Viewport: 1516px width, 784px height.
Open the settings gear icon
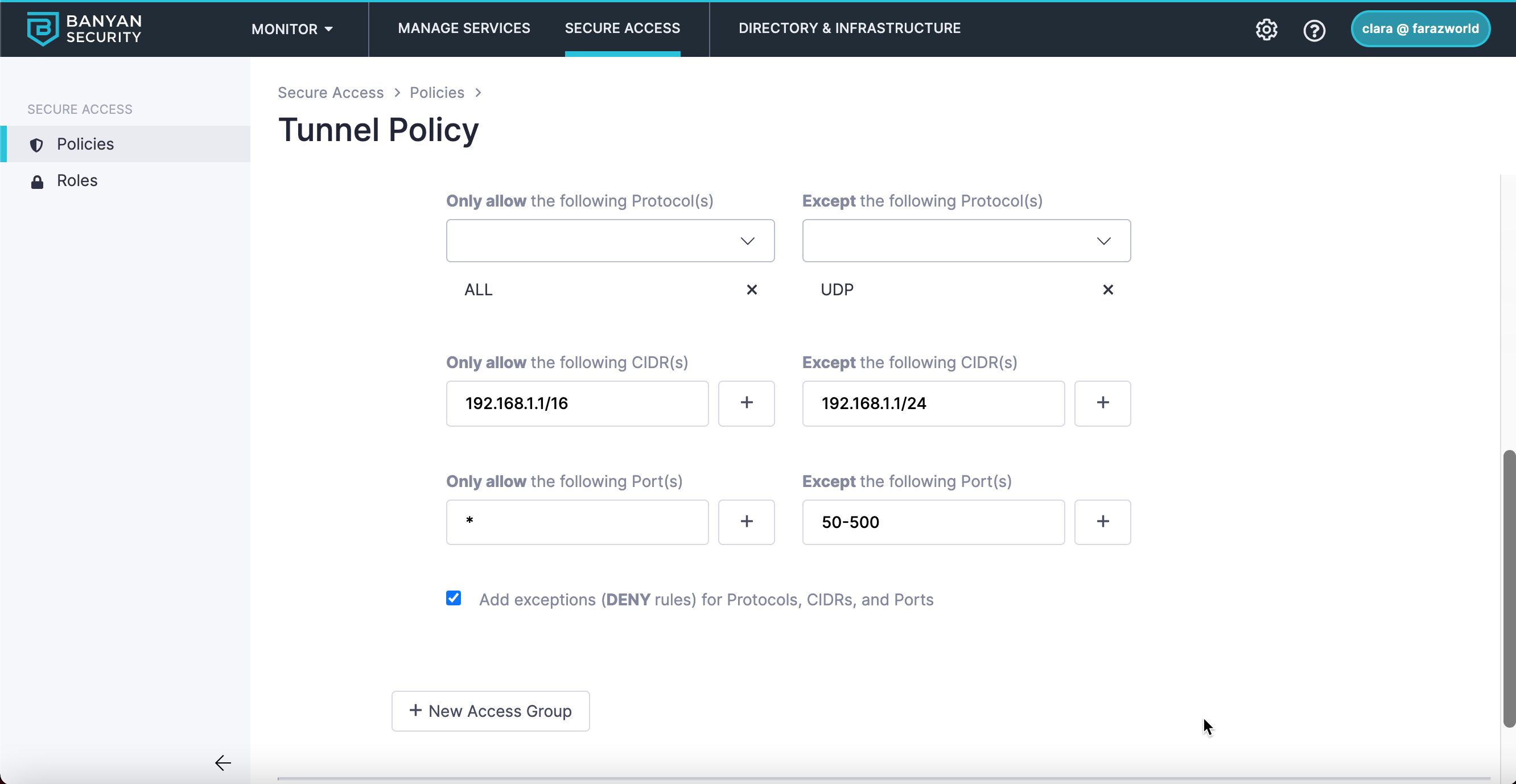pos(1266,30)
